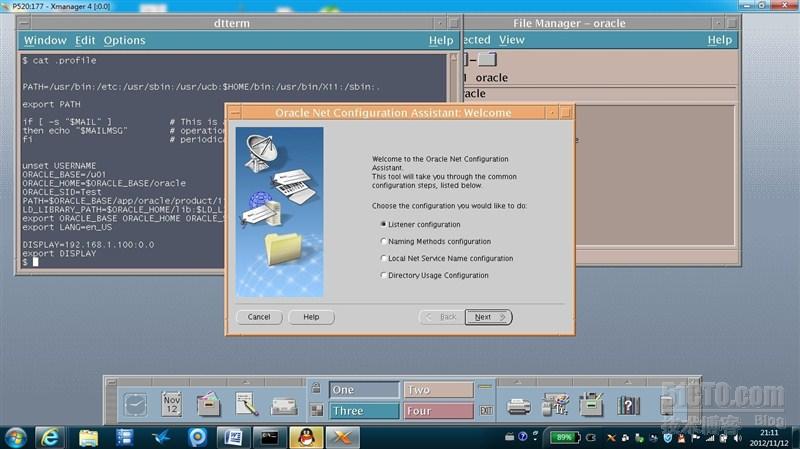Click the workspace manager icon below the padlock

(x=316, y=410)
